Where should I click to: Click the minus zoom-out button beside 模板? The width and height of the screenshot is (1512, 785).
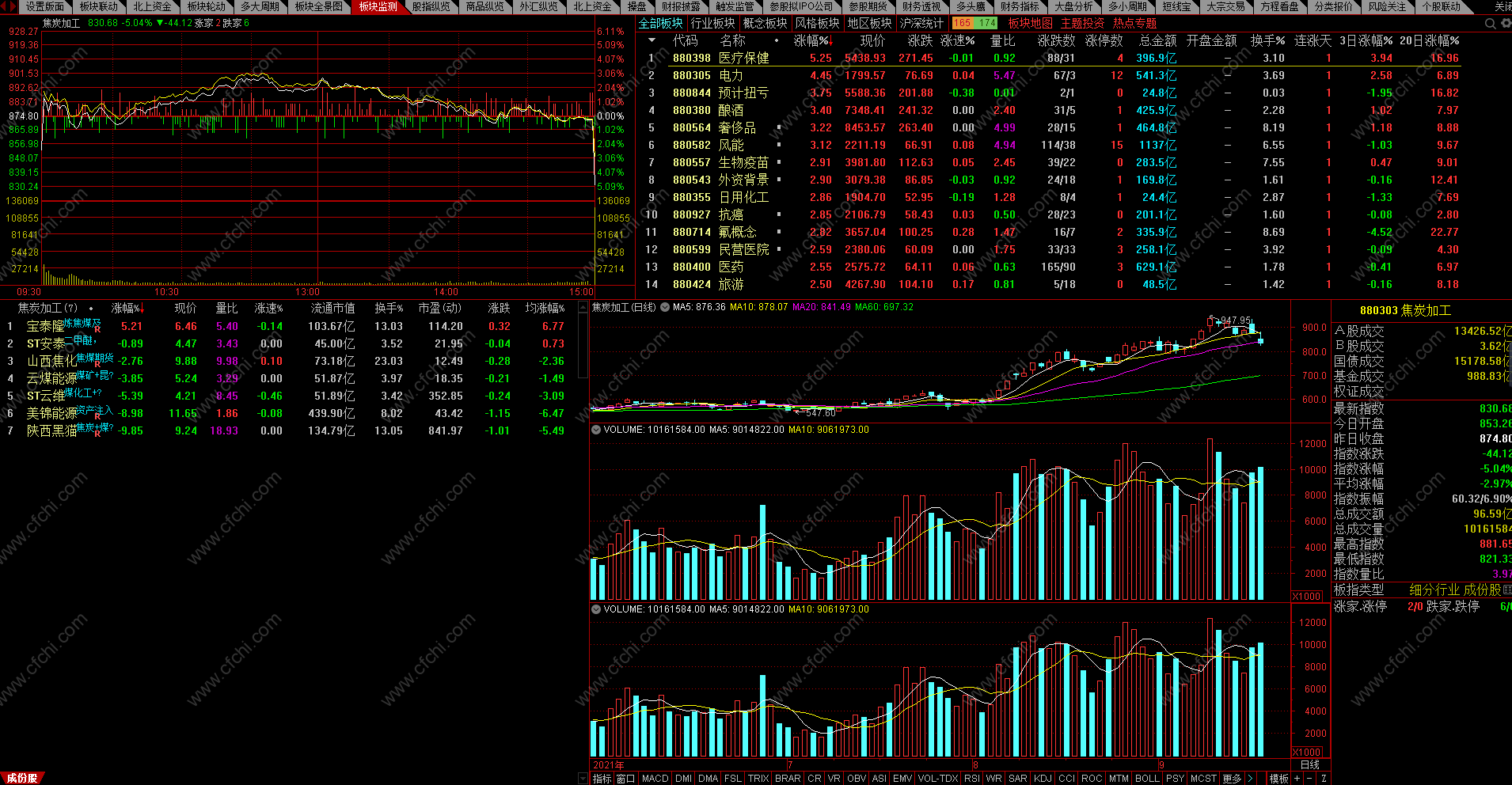tap(1309, 779)
